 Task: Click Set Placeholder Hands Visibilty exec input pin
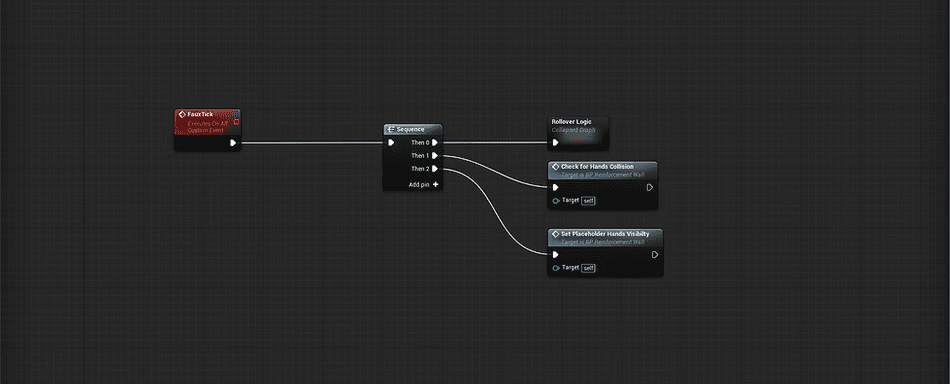point(556,255)
